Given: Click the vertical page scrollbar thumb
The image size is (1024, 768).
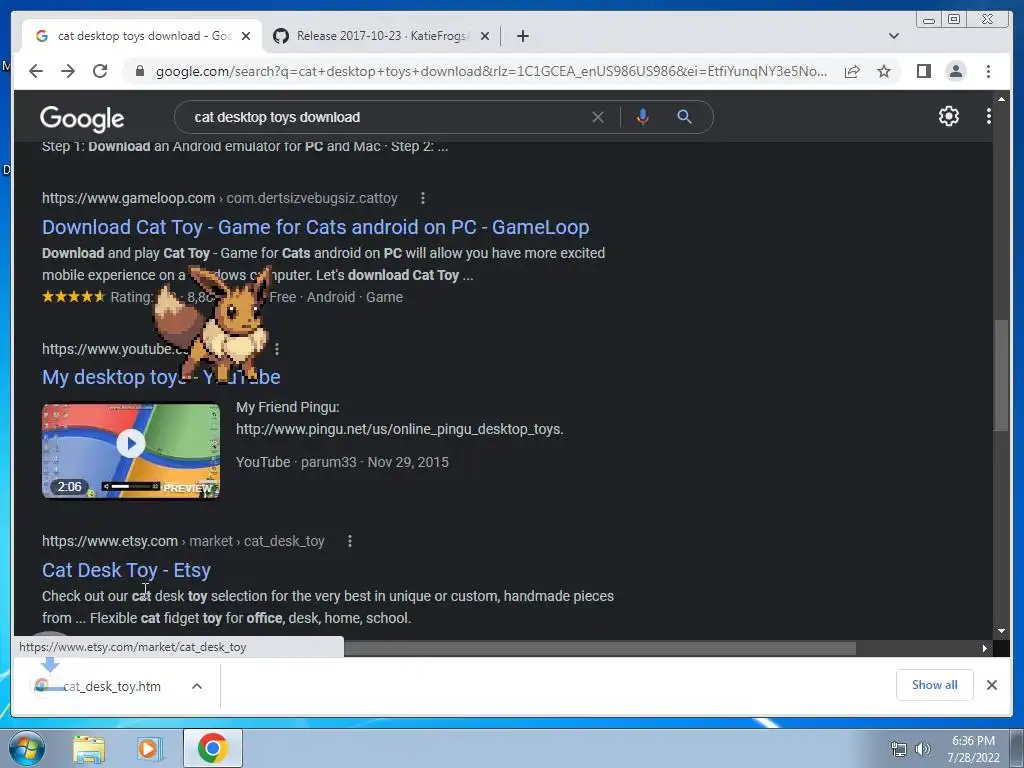Looking at the screenshot, I should click(1000, 375).
